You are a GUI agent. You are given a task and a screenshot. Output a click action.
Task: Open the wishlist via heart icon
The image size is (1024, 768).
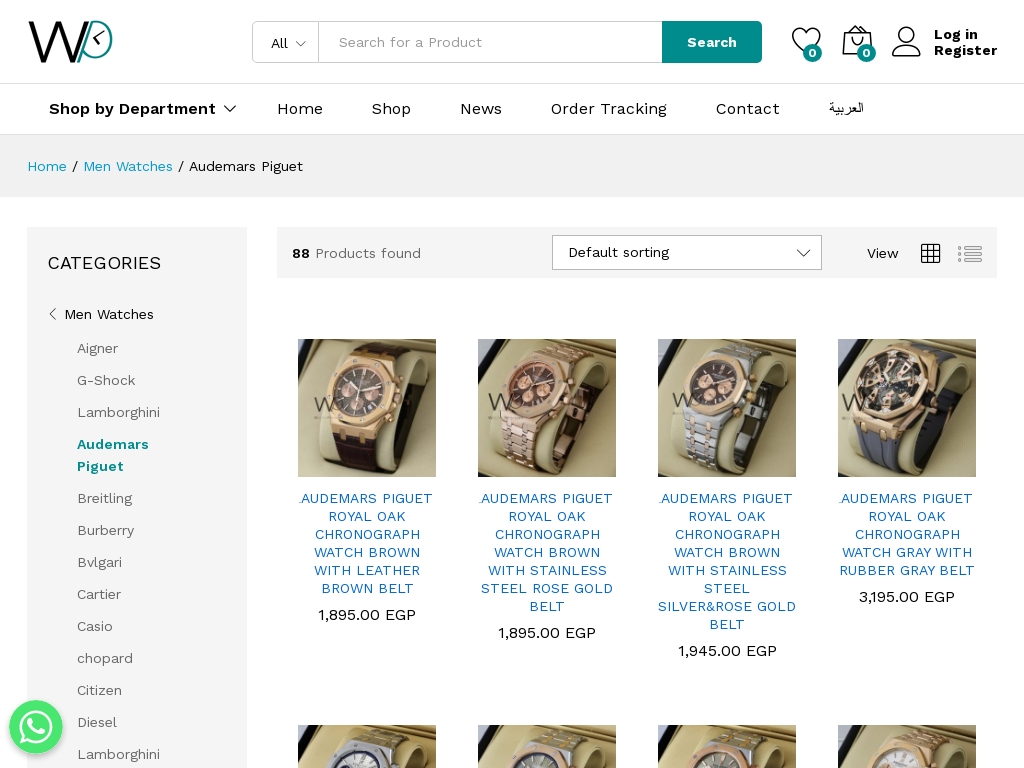806,41
